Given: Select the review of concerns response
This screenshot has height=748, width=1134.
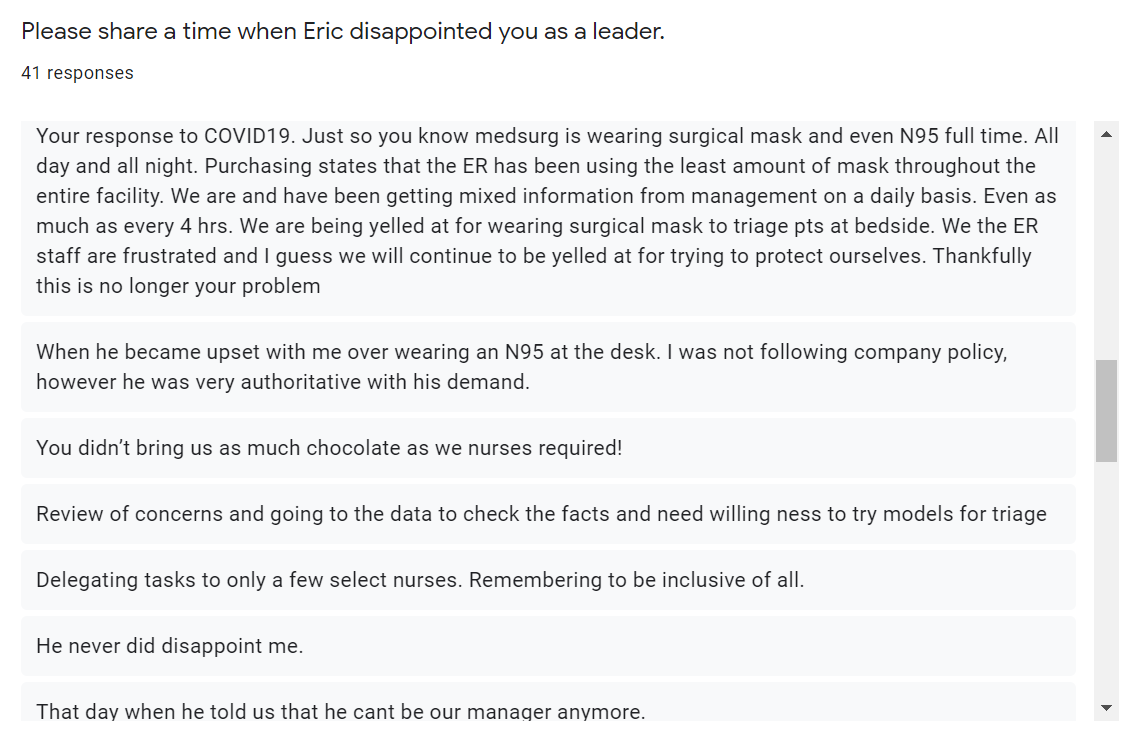Looking at the screenshot, I should point(548,514).
